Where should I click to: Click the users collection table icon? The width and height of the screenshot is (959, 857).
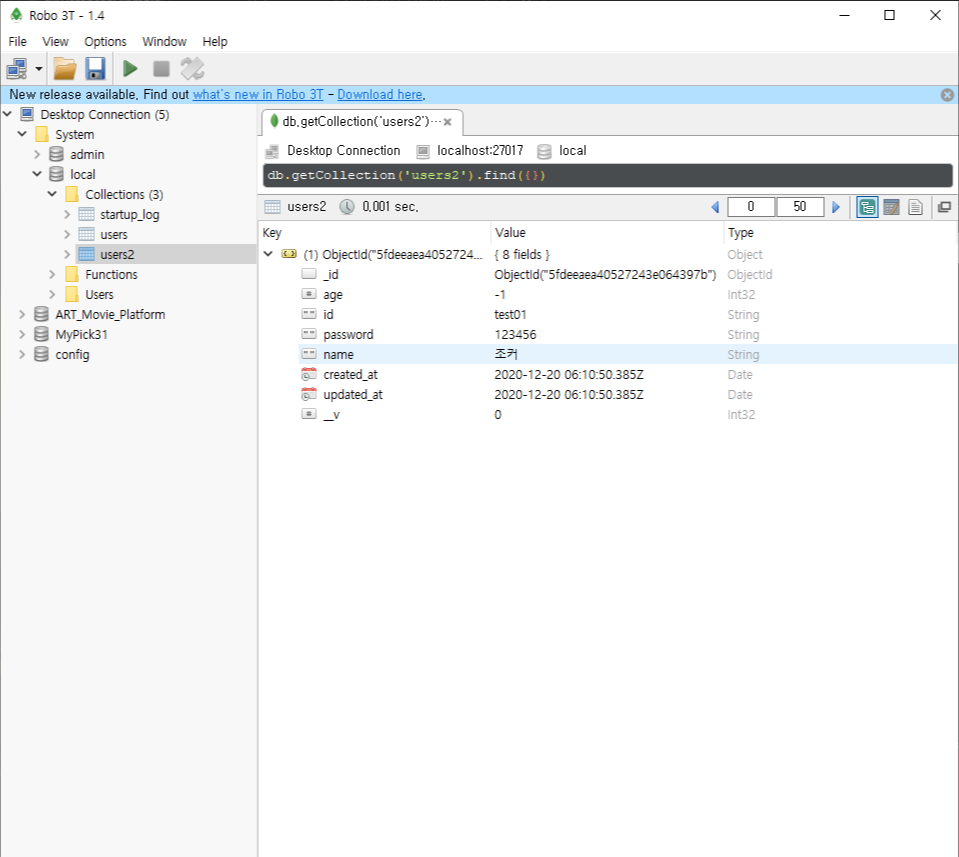(87, 234)
